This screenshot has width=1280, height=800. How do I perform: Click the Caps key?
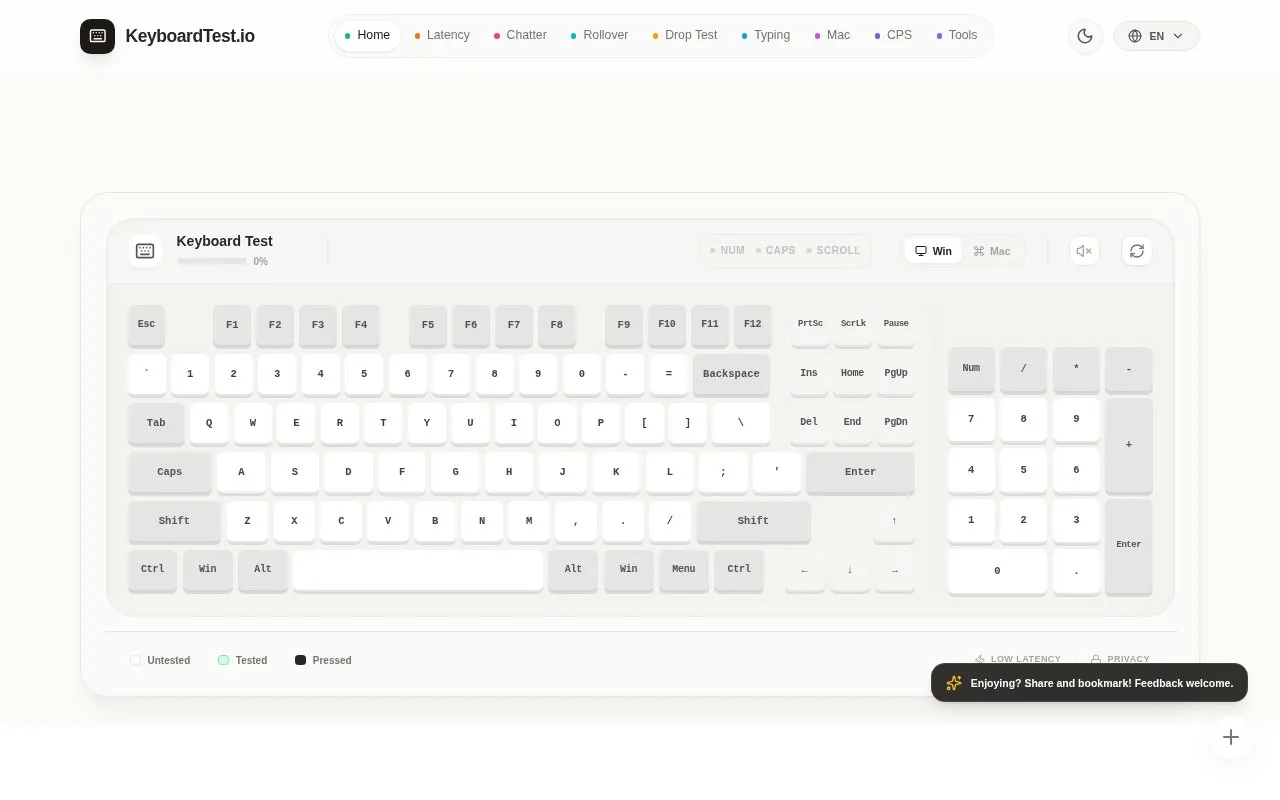click(170, 472)
